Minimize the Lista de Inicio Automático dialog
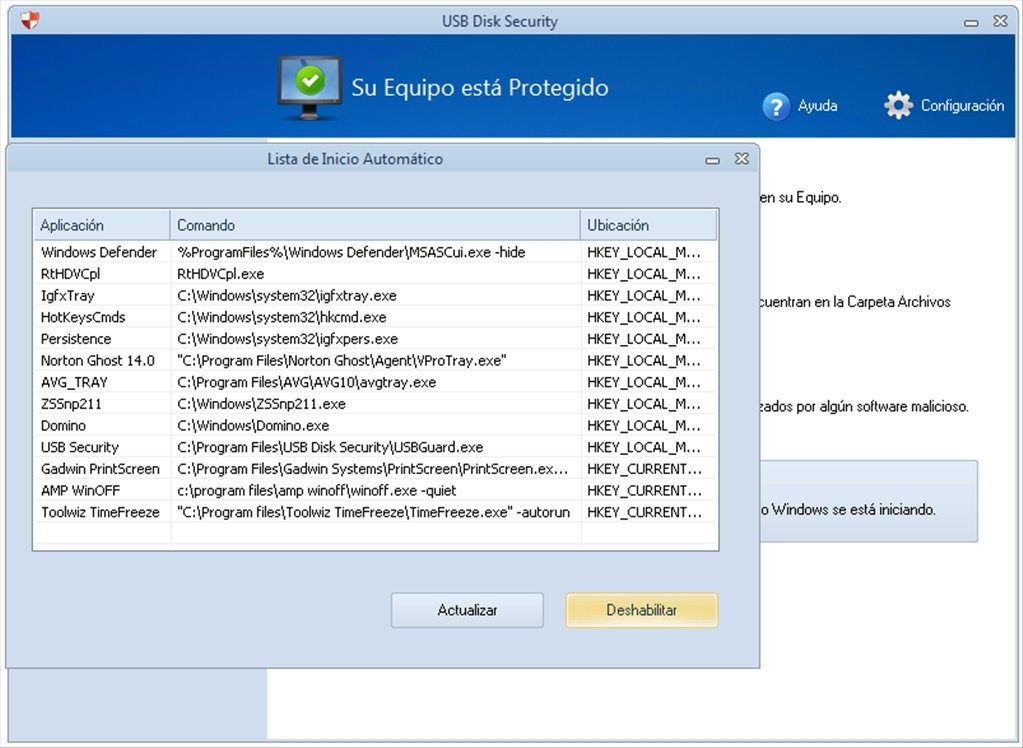Screen dimensions: 1023x748 pyautogui.click(x=712, y=160)
